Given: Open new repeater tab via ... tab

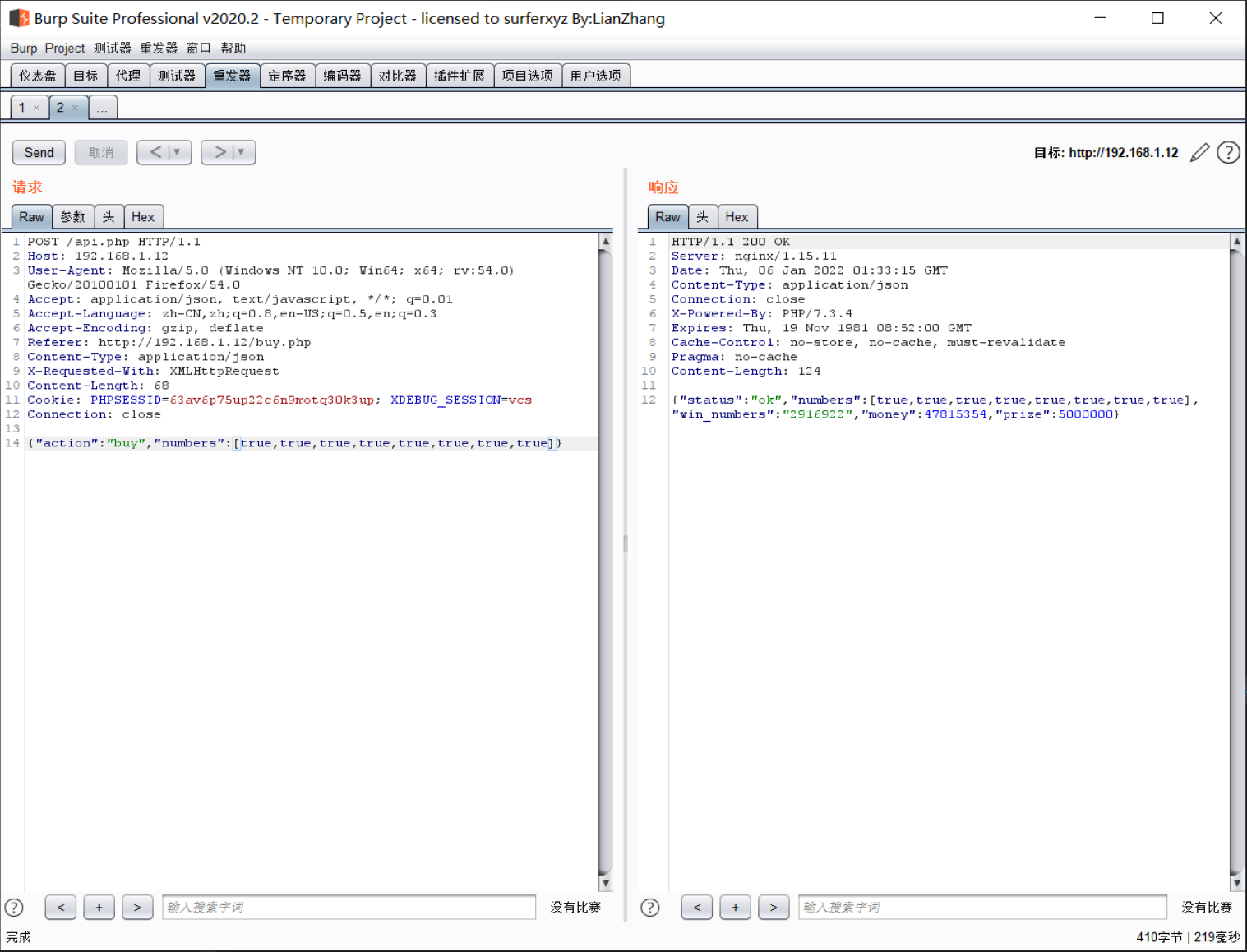Looking at the screenshot, I should [x=102, y=108].
